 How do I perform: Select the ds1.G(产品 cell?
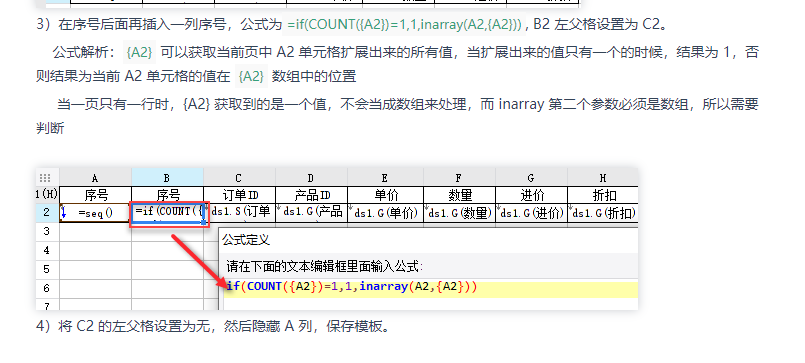[311, 213]
